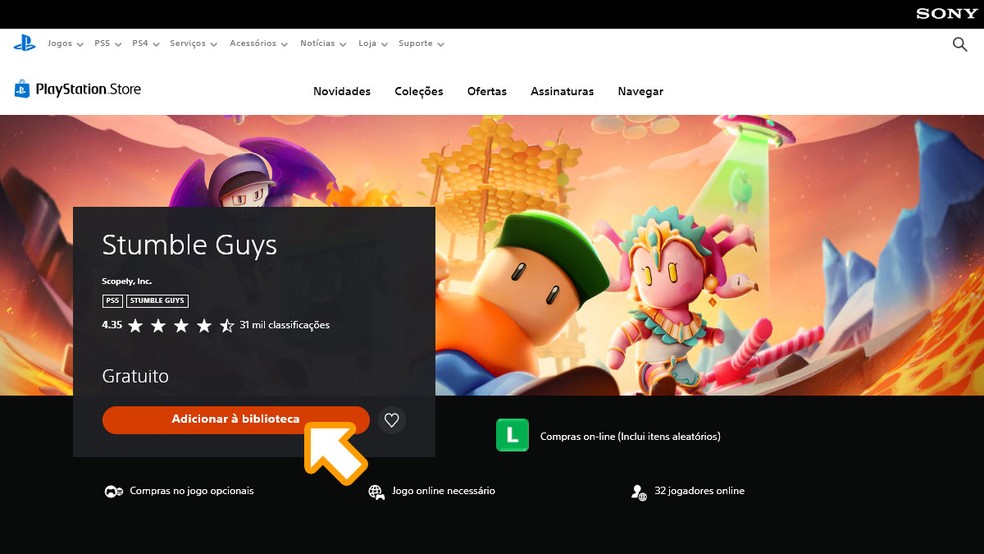Click Adicionar à biblioteca button
984x554 pixels.
click(x=236, y=419)
